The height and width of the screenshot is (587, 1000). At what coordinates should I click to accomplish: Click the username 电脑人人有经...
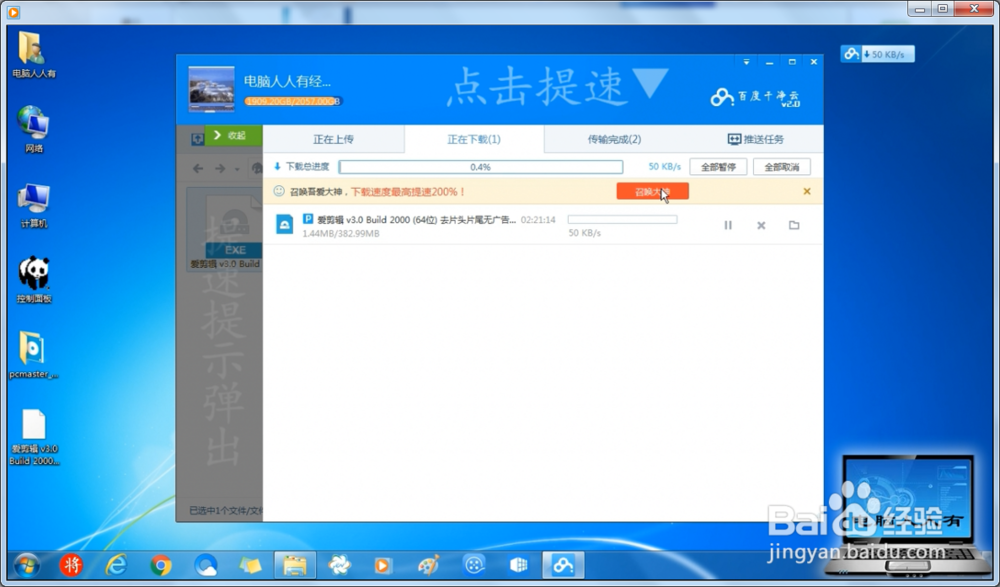pos(288,82)
